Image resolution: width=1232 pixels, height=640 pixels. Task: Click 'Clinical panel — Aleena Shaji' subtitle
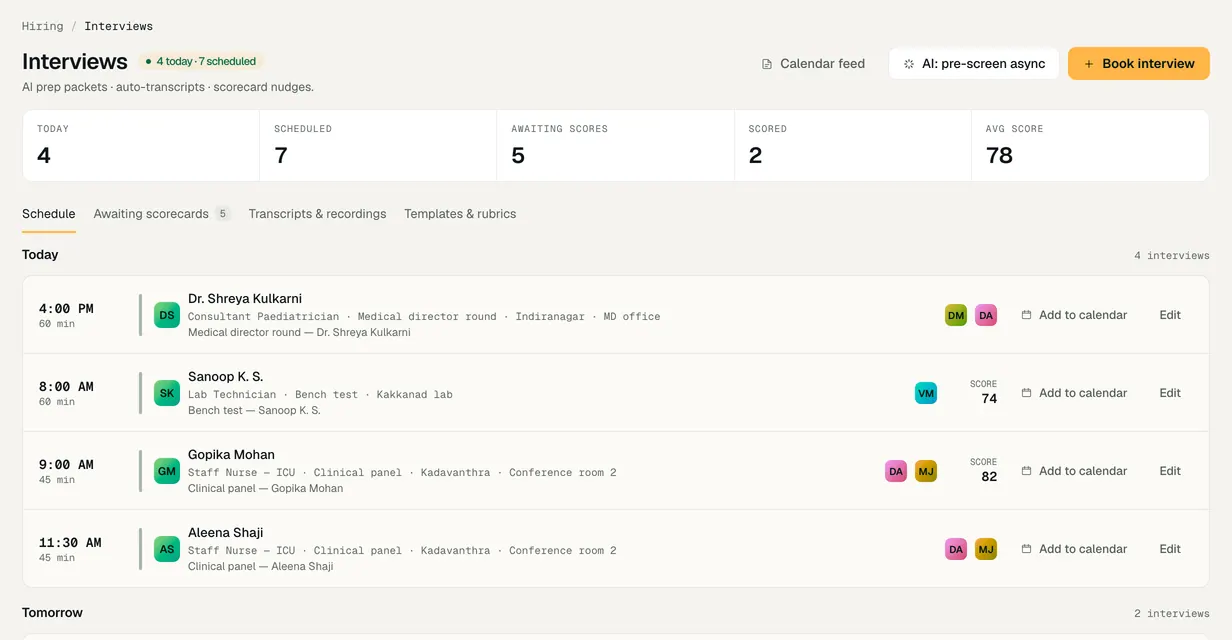click(x=260, y=566)
